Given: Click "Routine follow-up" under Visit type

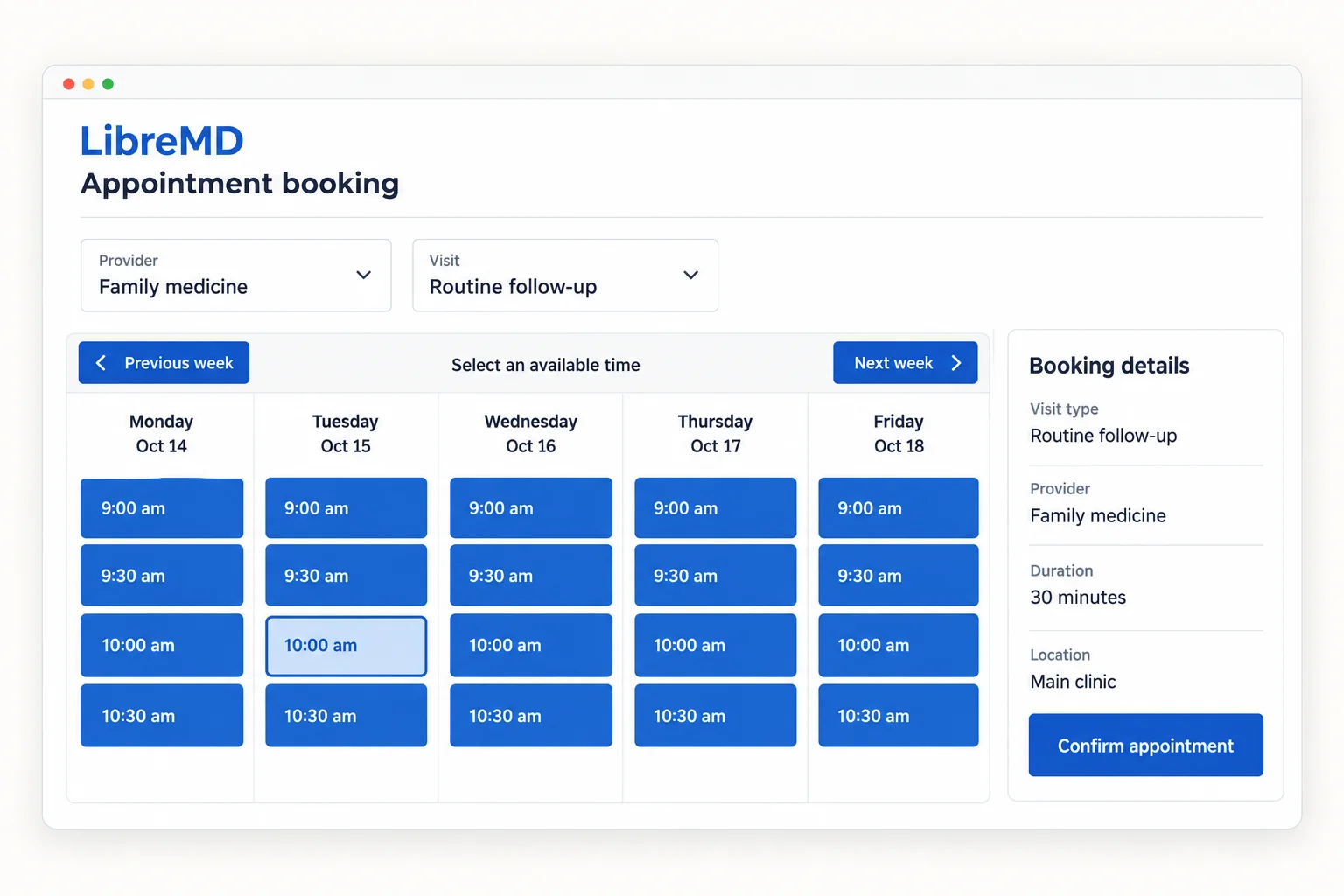Looking at the screenshot, I should point(1103,436).
